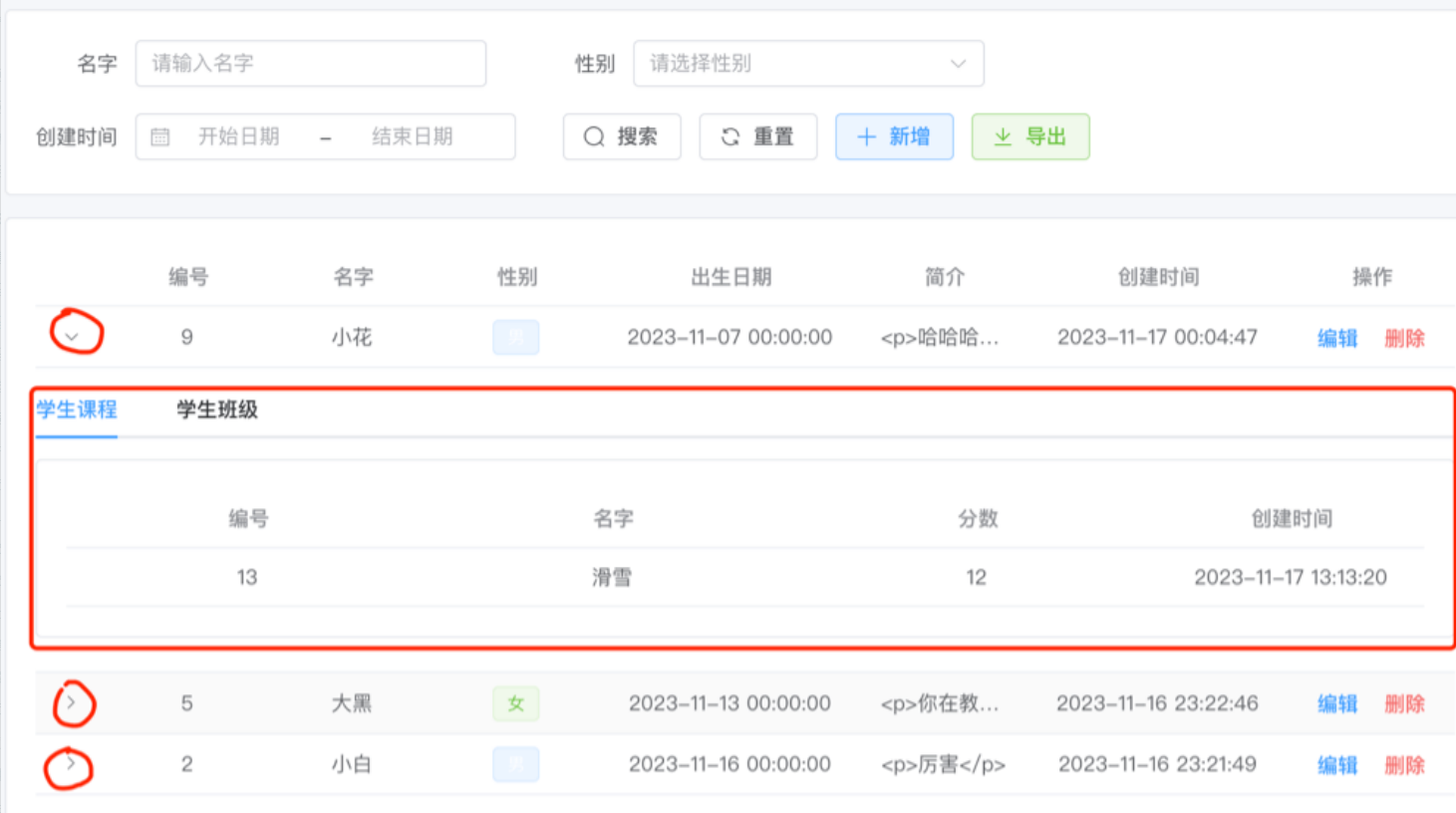Image resolution: width=1456 pixels, height=813 pixels.
Task: Click the magnifier icon in the 搜索 button
Action: [x=594, y=136]
